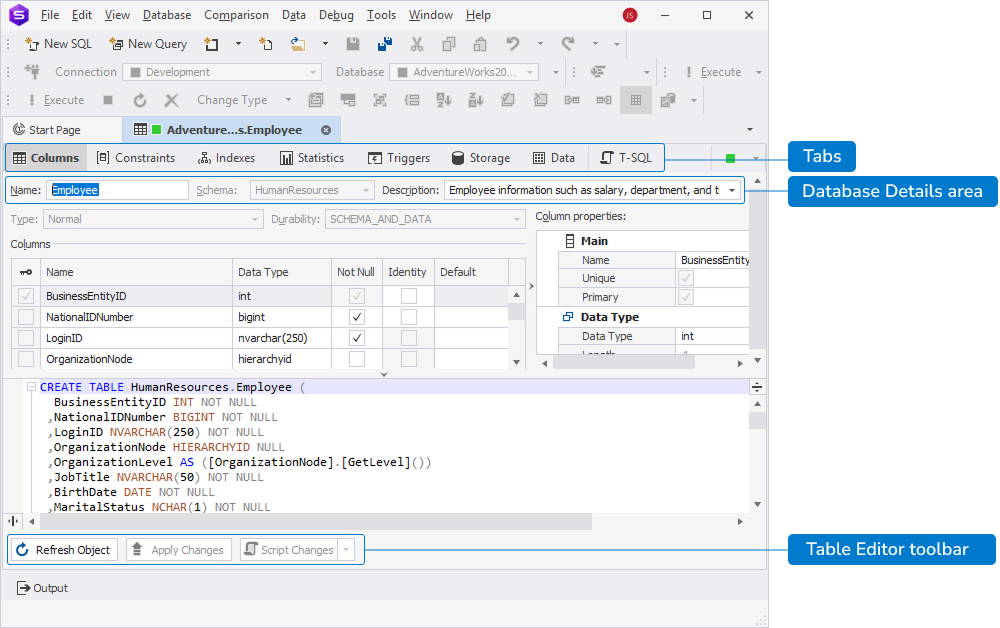Close the Adventure...s.Employee document tab
Viewport: 1000px width, 628px height.
(326, 130)
